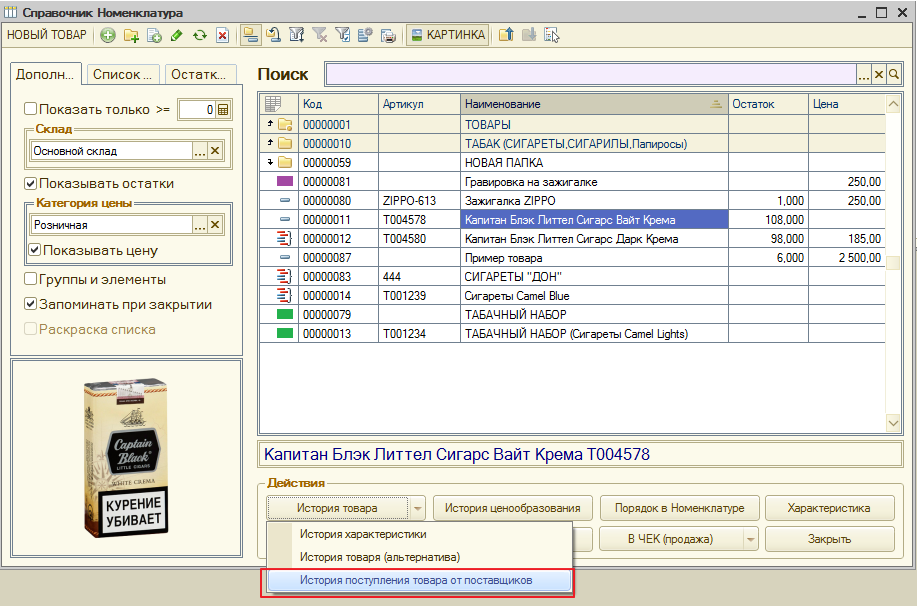Image resolution: width=917 pixels, height=606 pixels.
Task: Switch to the Список ... tab
Action: [122, 75]
